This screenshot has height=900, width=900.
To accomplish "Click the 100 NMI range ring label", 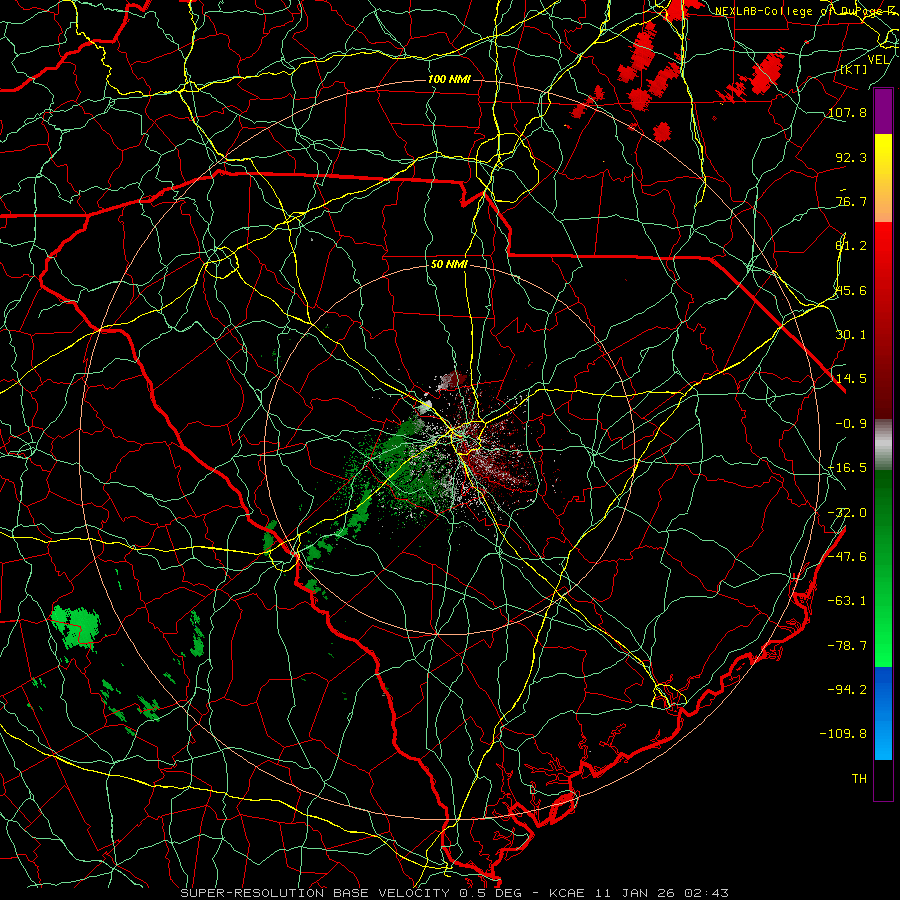I will pyautogui.click(x=449, y=79).
